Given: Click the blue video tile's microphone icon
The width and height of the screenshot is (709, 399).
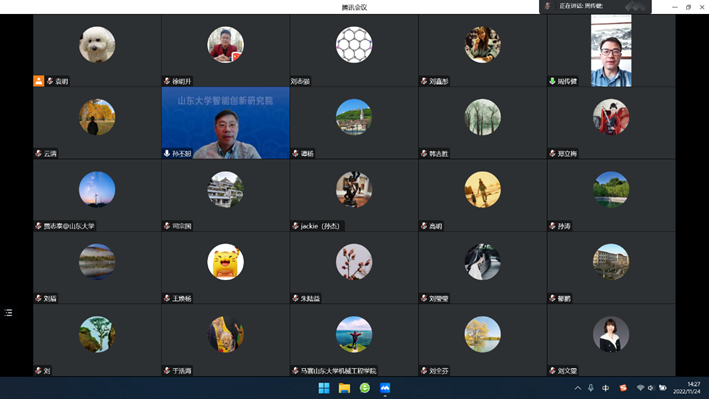Looking at the screenshot, I should (x=167, y=153).
